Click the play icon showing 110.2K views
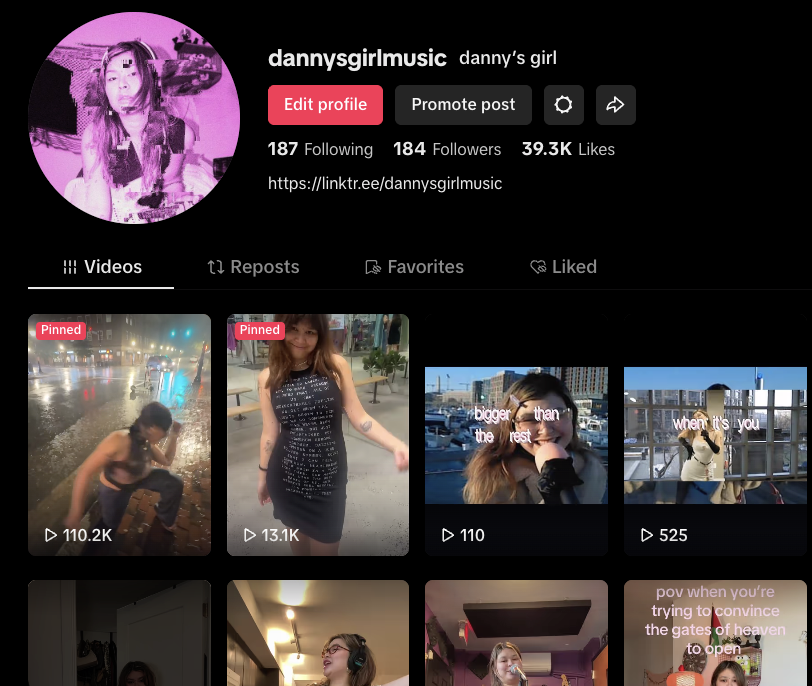The height and width of the screenshot is (686, 812). (51, 535)
